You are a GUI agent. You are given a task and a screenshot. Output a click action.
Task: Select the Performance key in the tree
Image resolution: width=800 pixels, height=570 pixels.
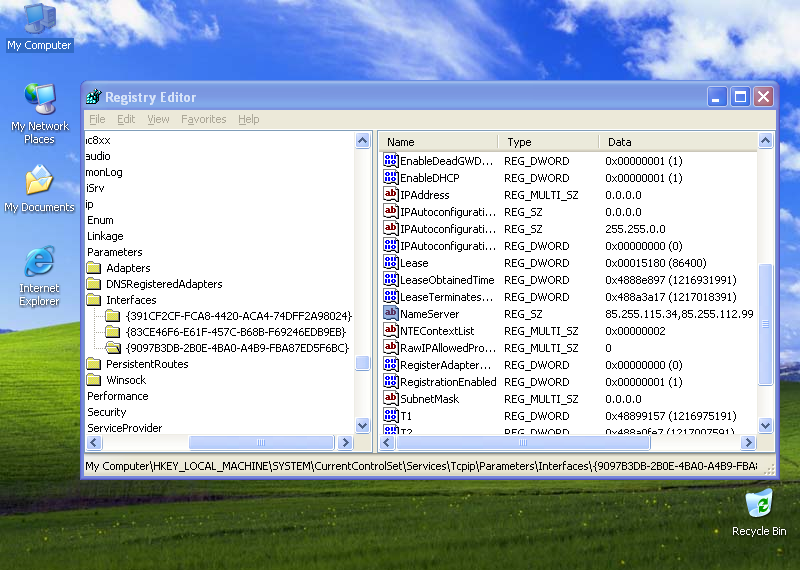click(117, 396)
